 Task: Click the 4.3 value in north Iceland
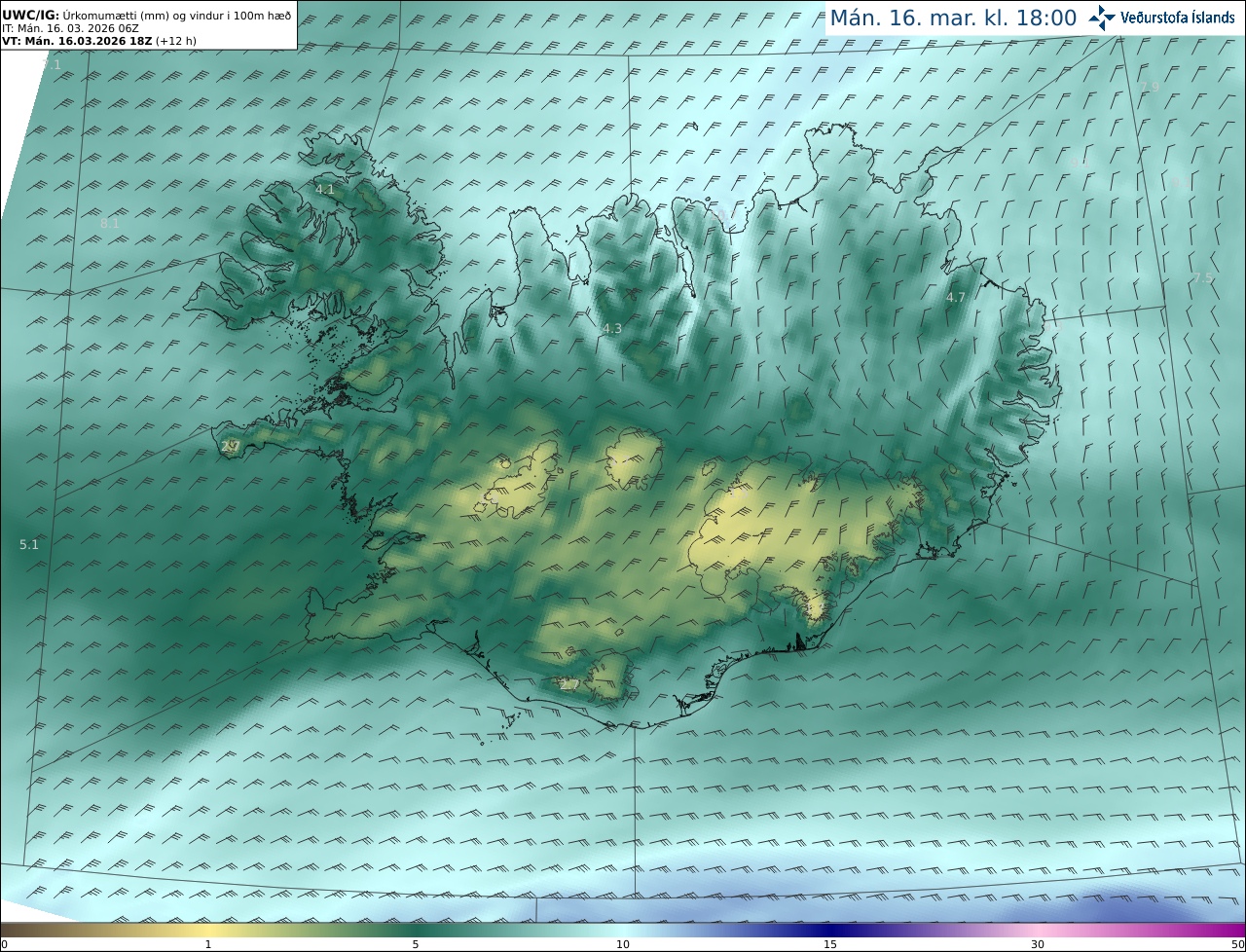pyautogui.click(x=612, y=329)
